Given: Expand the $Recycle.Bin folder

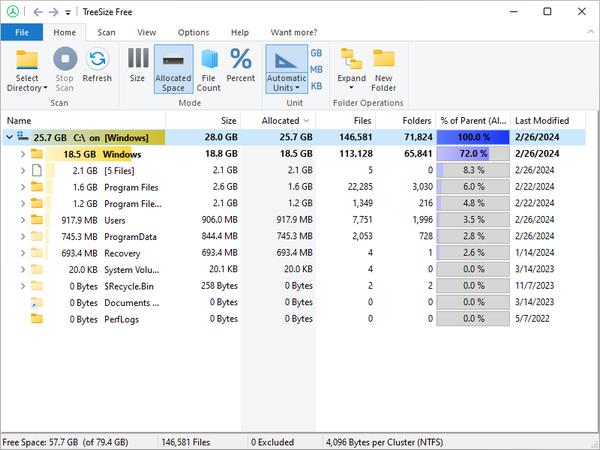Looking at the screenshot, I should click(23, 285).
